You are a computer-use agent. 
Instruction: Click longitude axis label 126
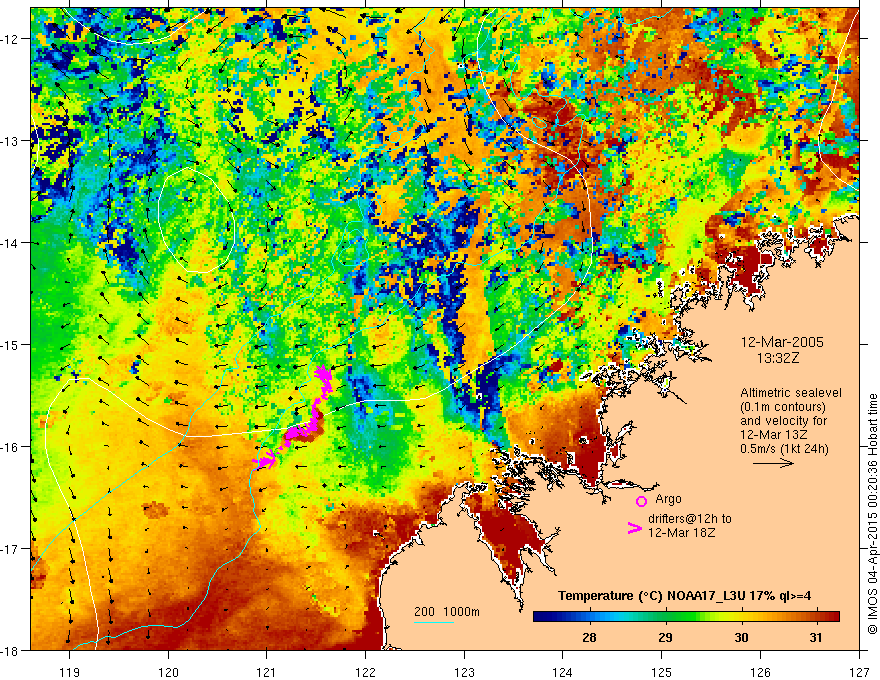(760, 673)
